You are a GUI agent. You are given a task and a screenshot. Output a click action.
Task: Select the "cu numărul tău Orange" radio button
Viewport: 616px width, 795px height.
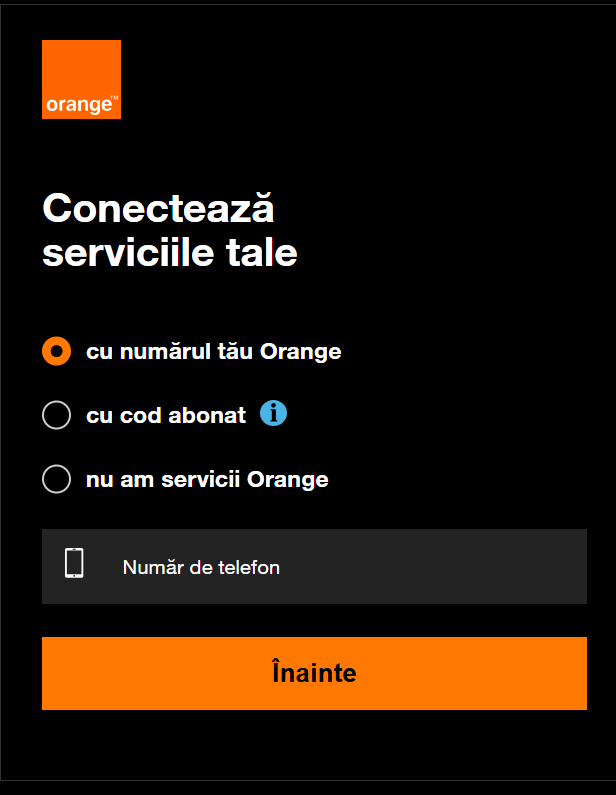57,351
